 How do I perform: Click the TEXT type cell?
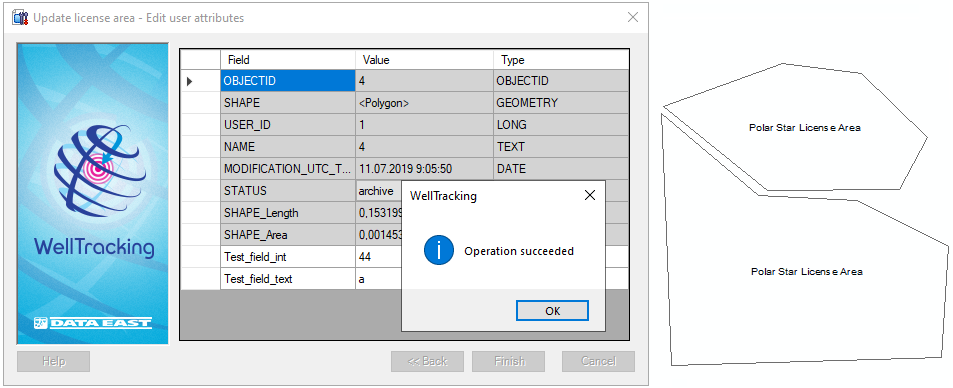click(x=561, y=147)
